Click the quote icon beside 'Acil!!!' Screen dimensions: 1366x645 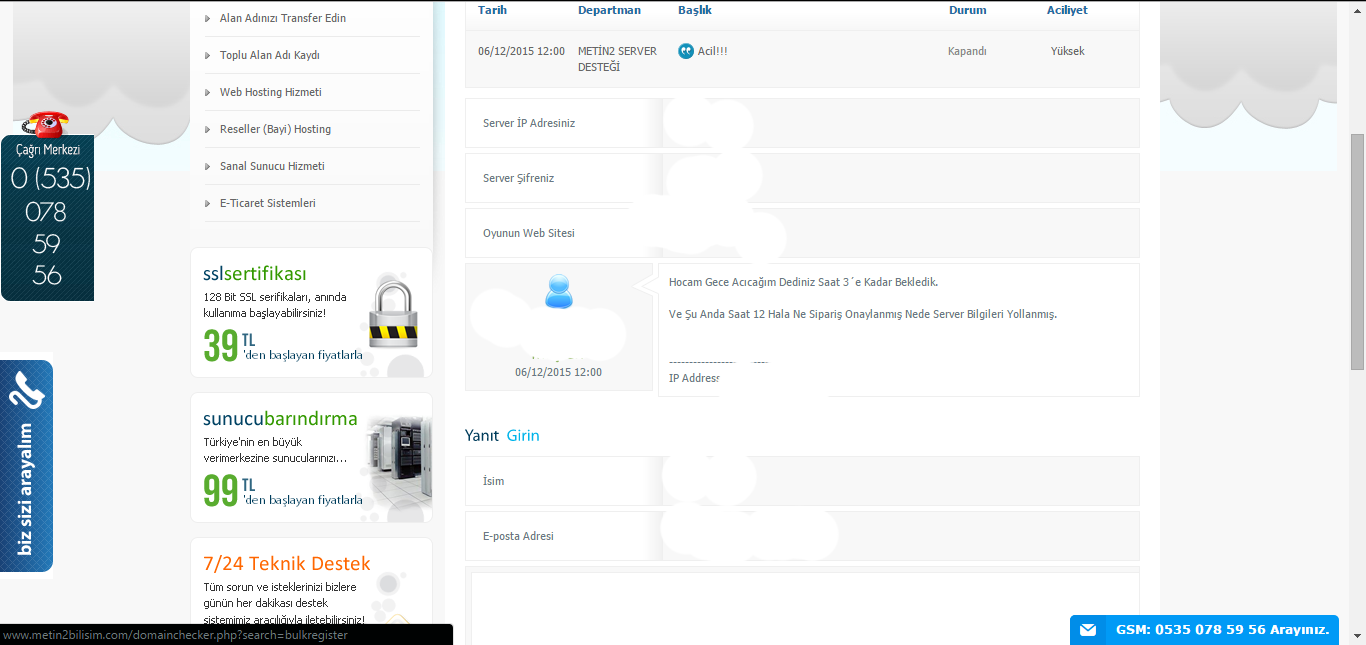click(x=685, y=51)
